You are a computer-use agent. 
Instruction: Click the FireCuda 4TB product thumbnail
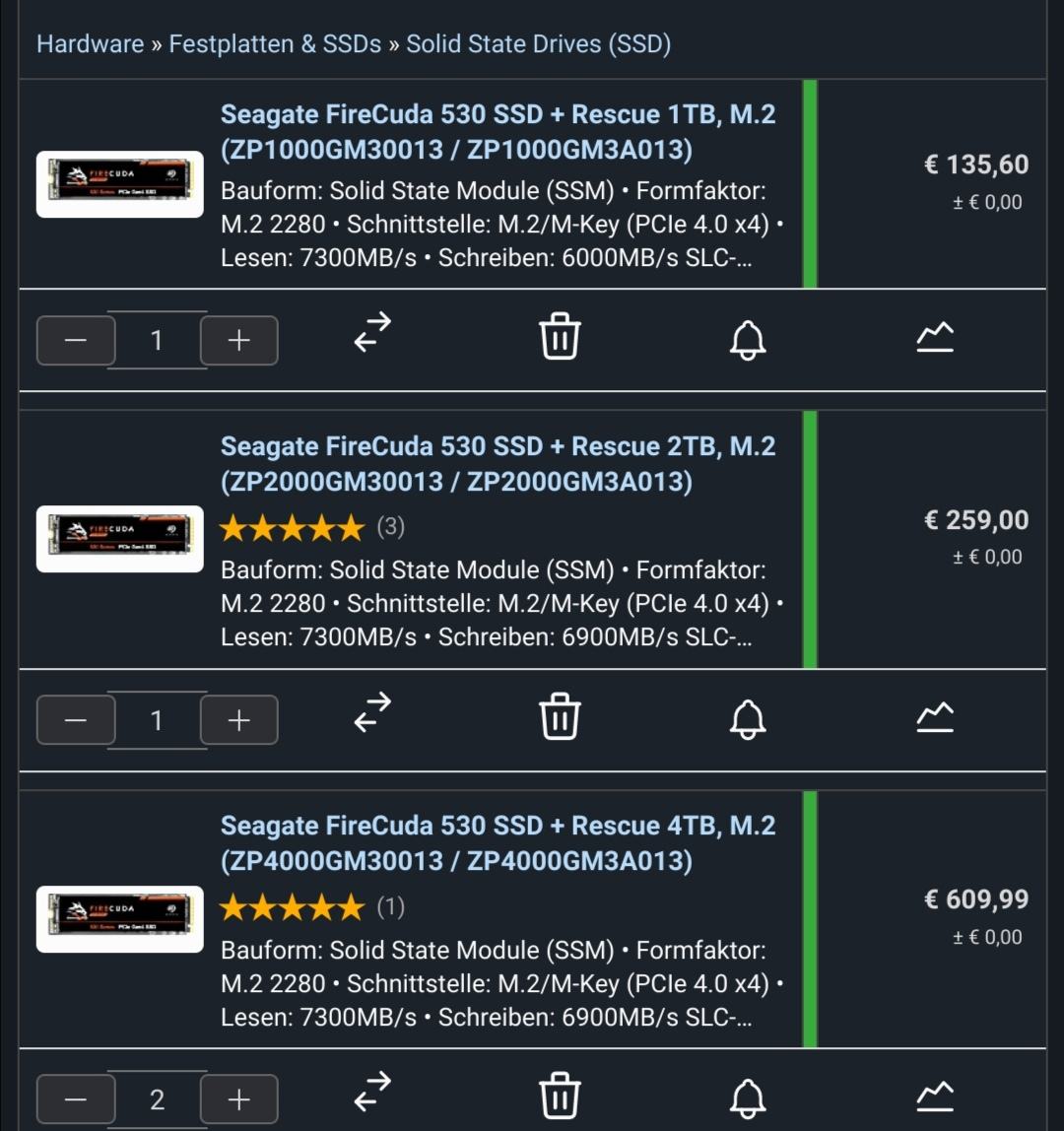[x=120, y=918]
